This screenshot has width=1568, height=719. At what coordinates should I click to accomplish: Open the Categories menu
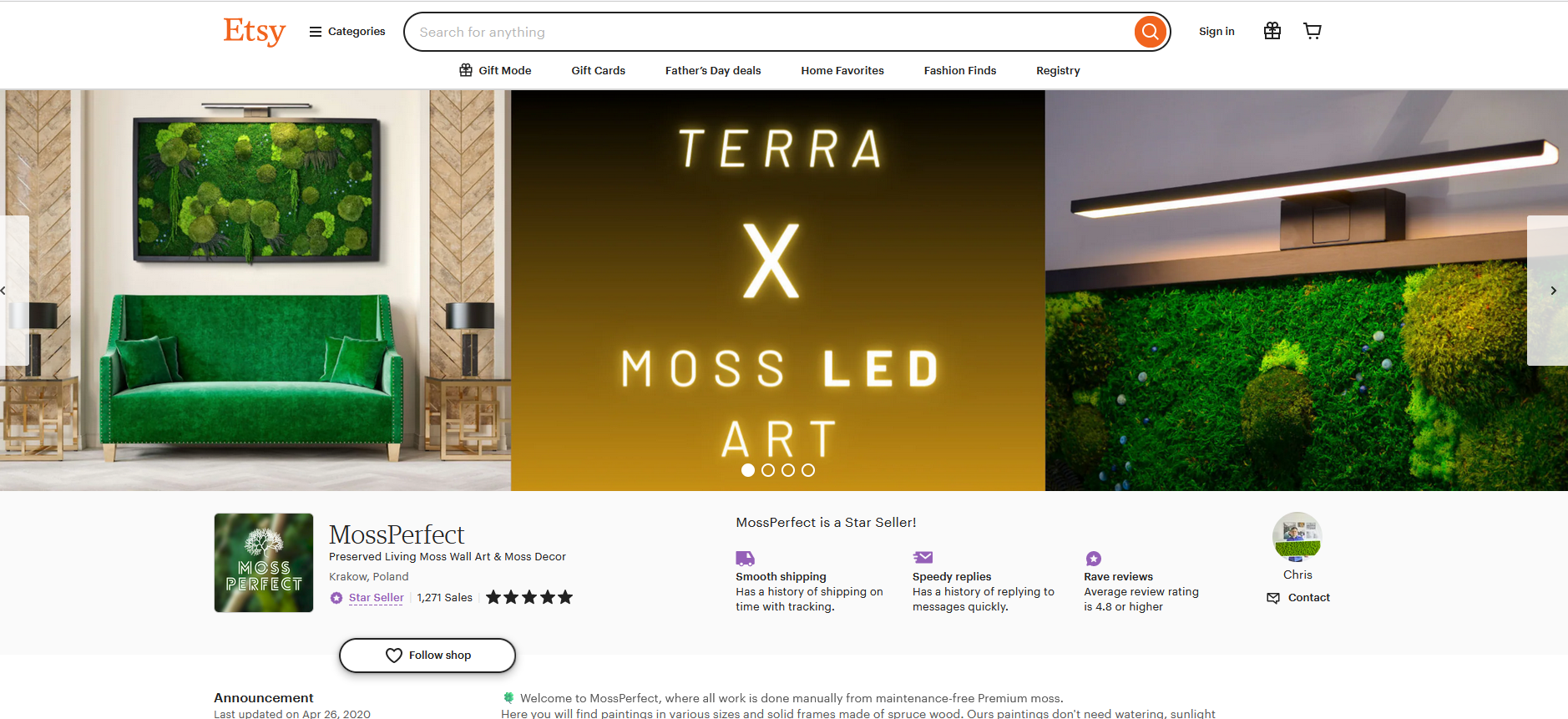pos(347,32)
